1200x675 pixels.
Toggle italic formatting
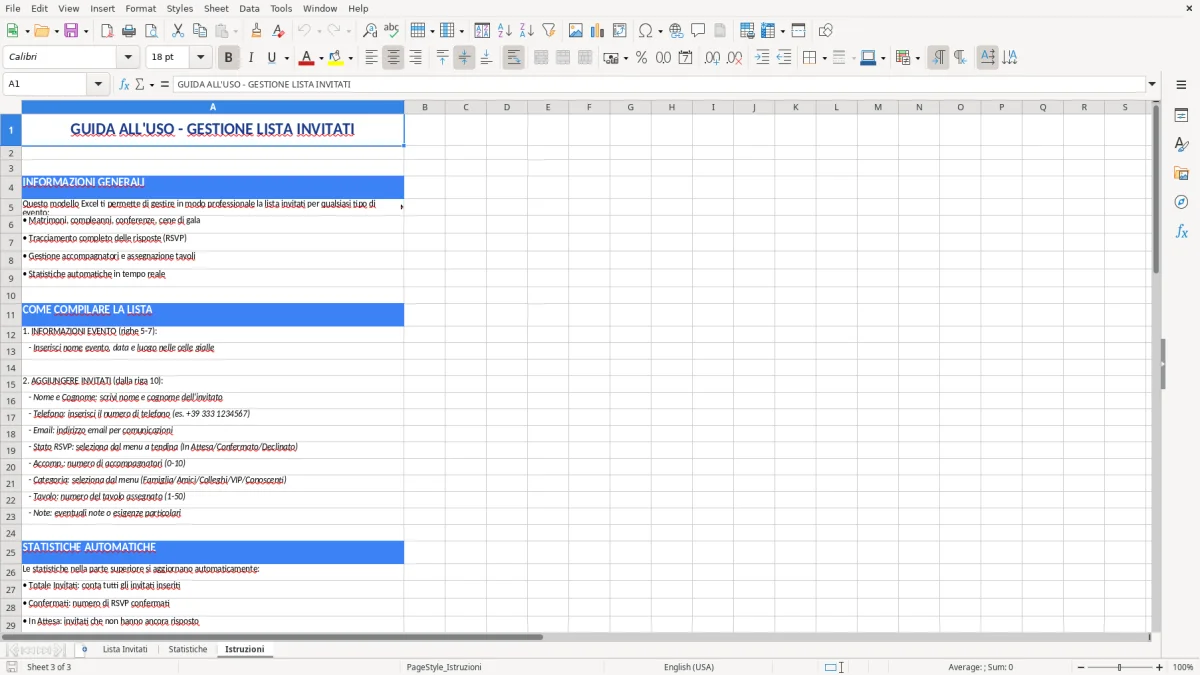click(250, 57)
